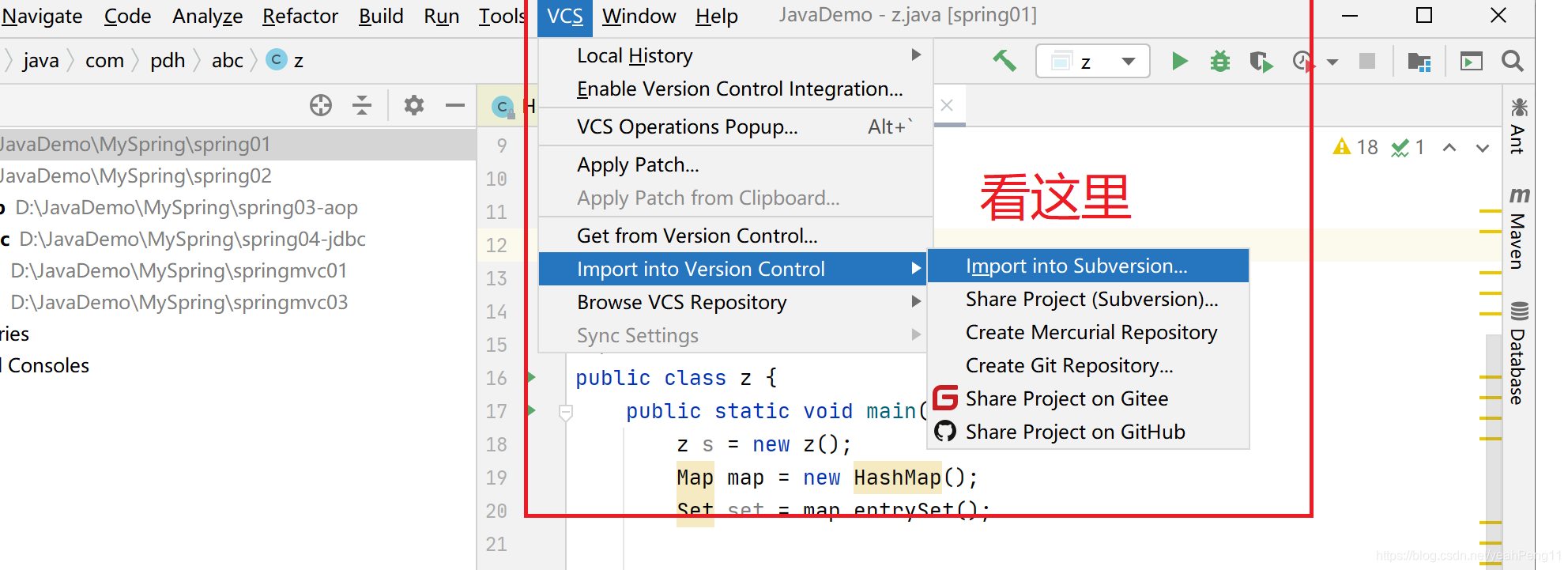Open project panel gear settings
Viewport: 1568px width, 570px height.
point(414,105)
